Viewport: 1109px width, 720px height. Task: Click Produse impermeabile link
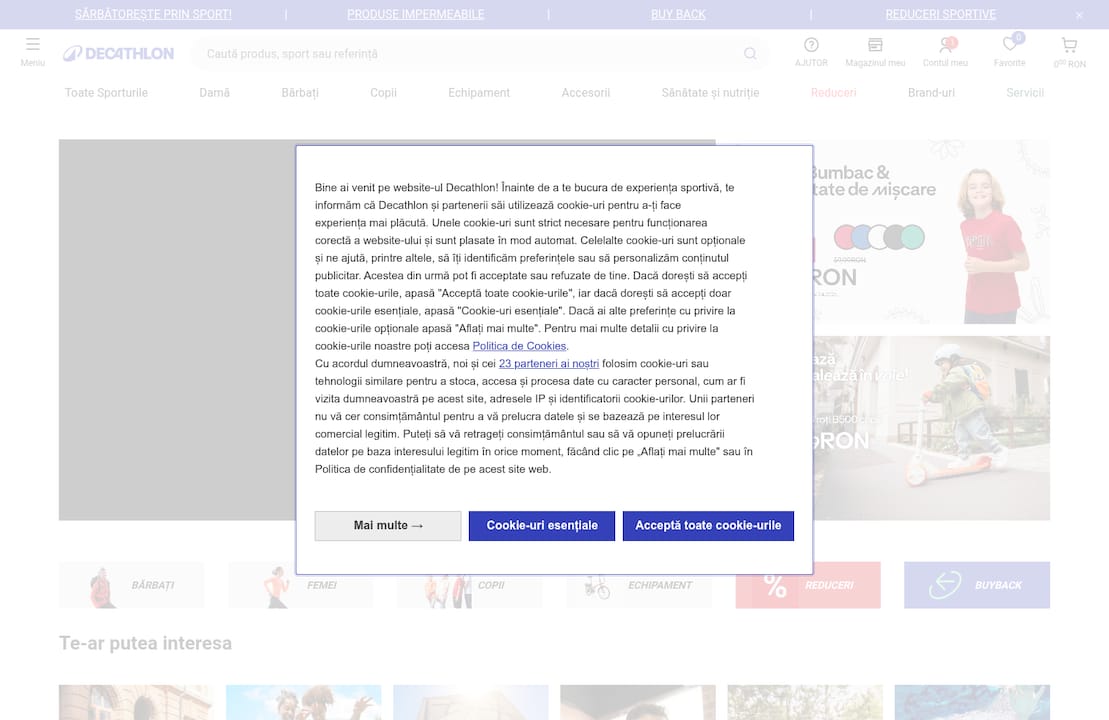click(x=416, y=14)
